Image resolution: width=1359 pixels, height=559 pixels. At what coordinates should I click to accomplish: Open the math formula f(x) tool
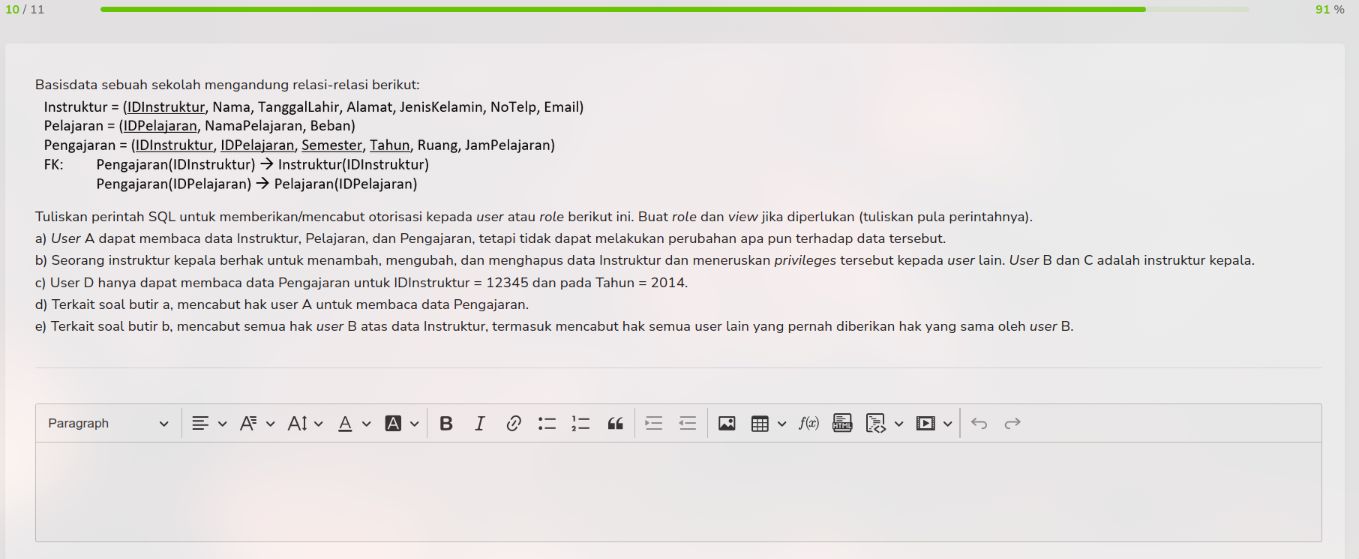click(809, 424)
